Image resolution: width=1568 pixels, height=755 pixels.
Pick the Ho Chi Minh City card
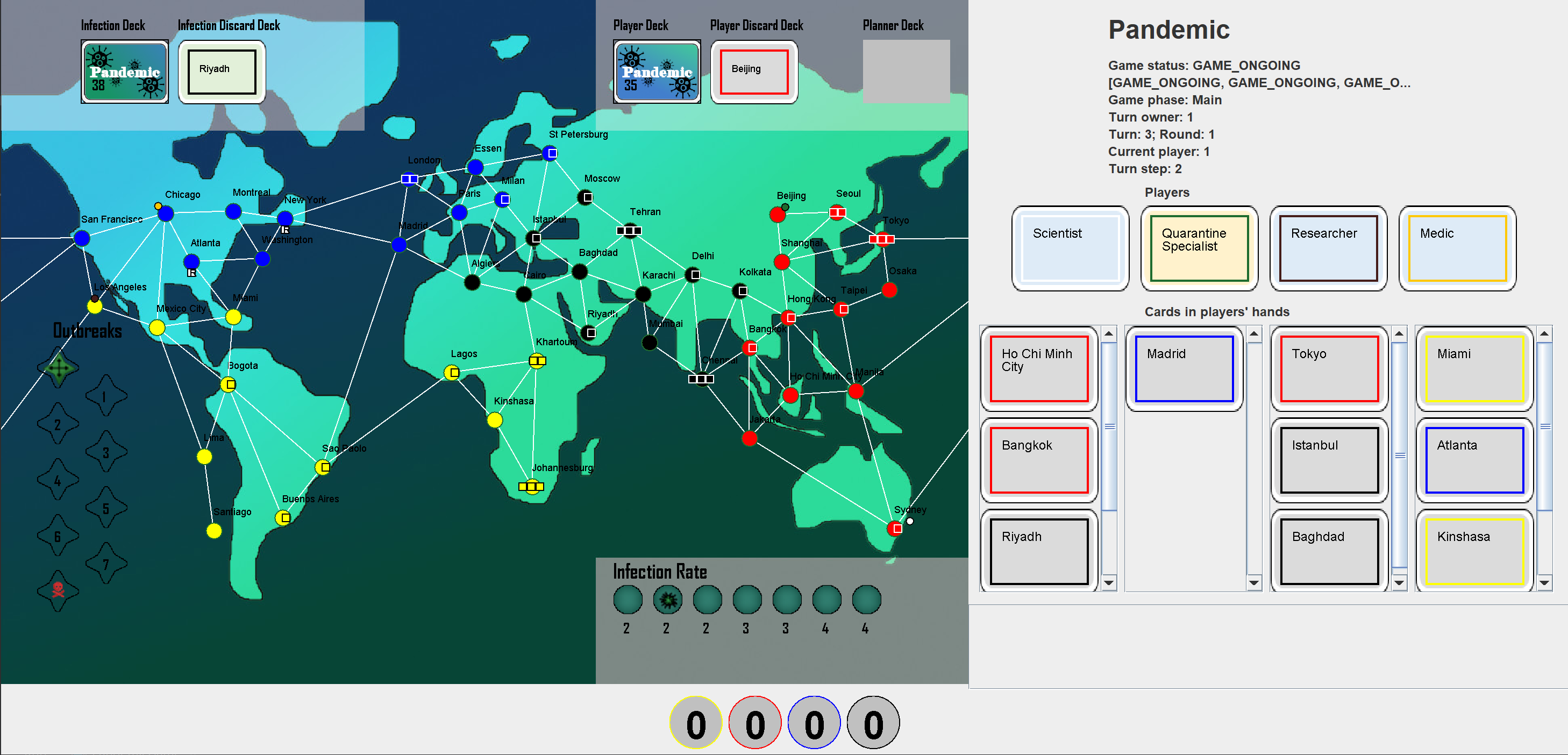coord(1038,368)
